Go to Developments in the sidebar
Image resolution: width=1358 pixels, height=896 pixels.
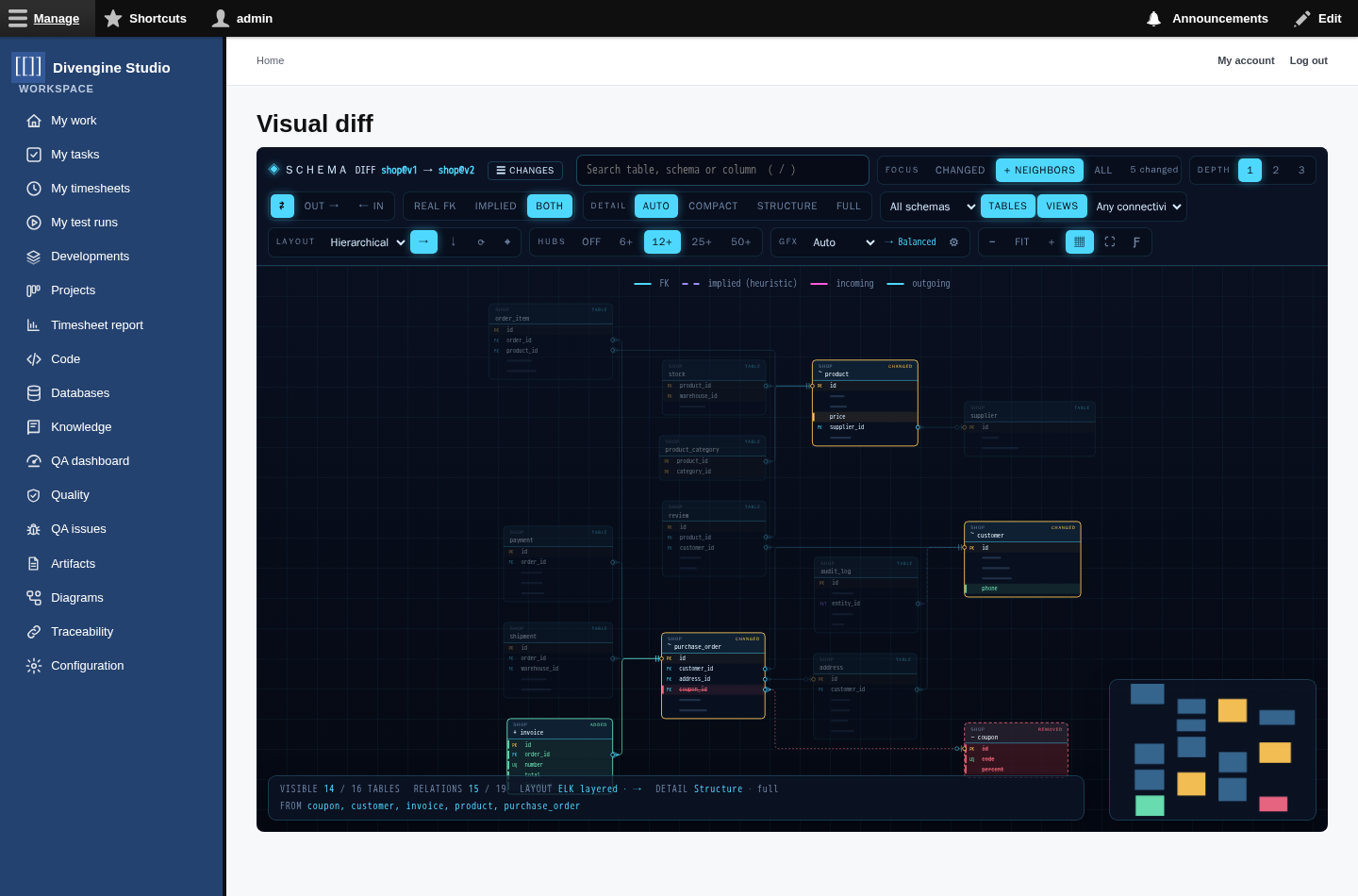coord(90,257)
